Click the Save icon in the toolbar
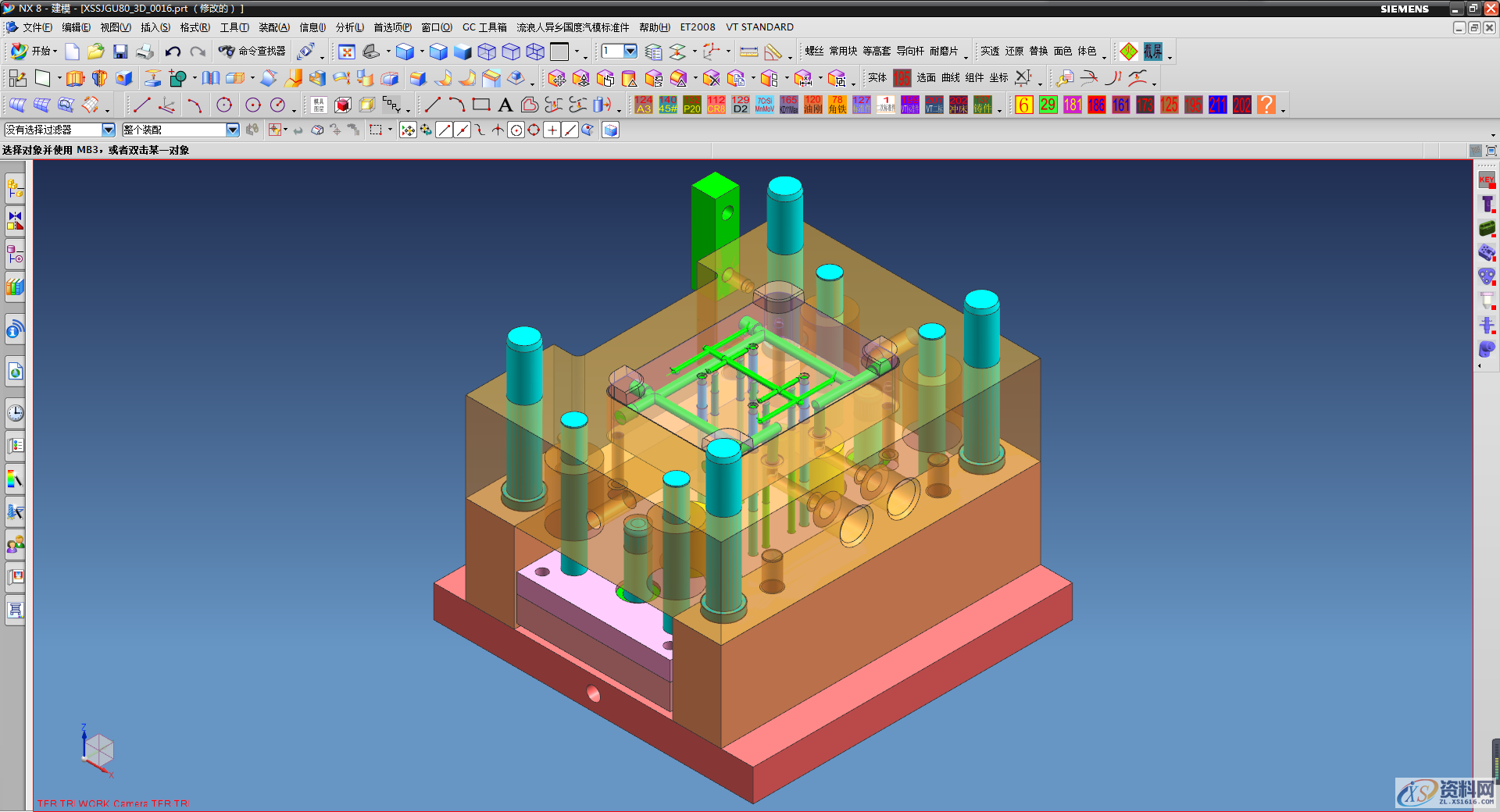Viewport: 1500px width, 812px height. tap(120, 52)
